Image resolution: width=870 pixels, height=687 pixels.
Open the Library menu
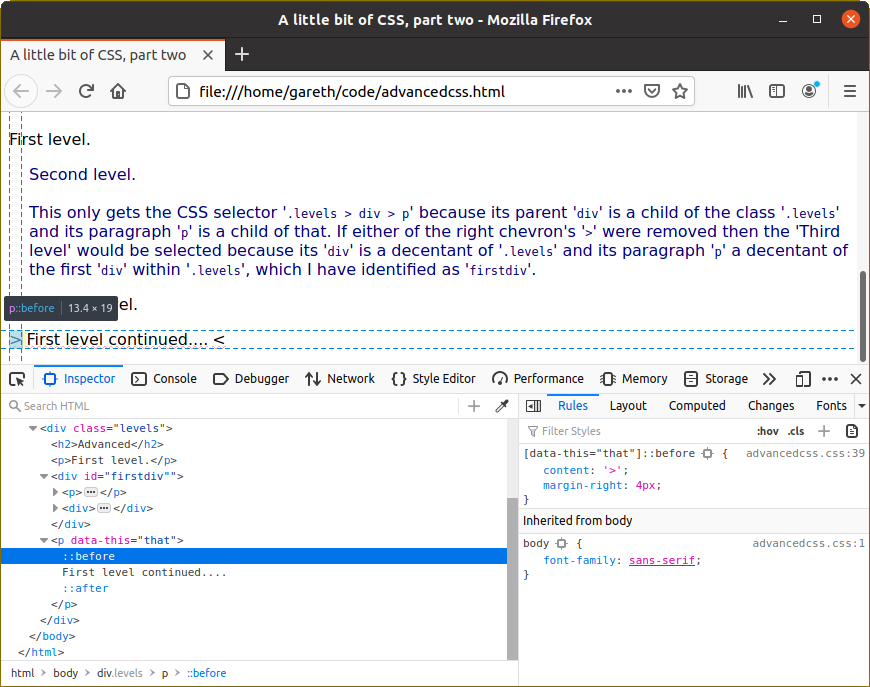pos(745,91)
